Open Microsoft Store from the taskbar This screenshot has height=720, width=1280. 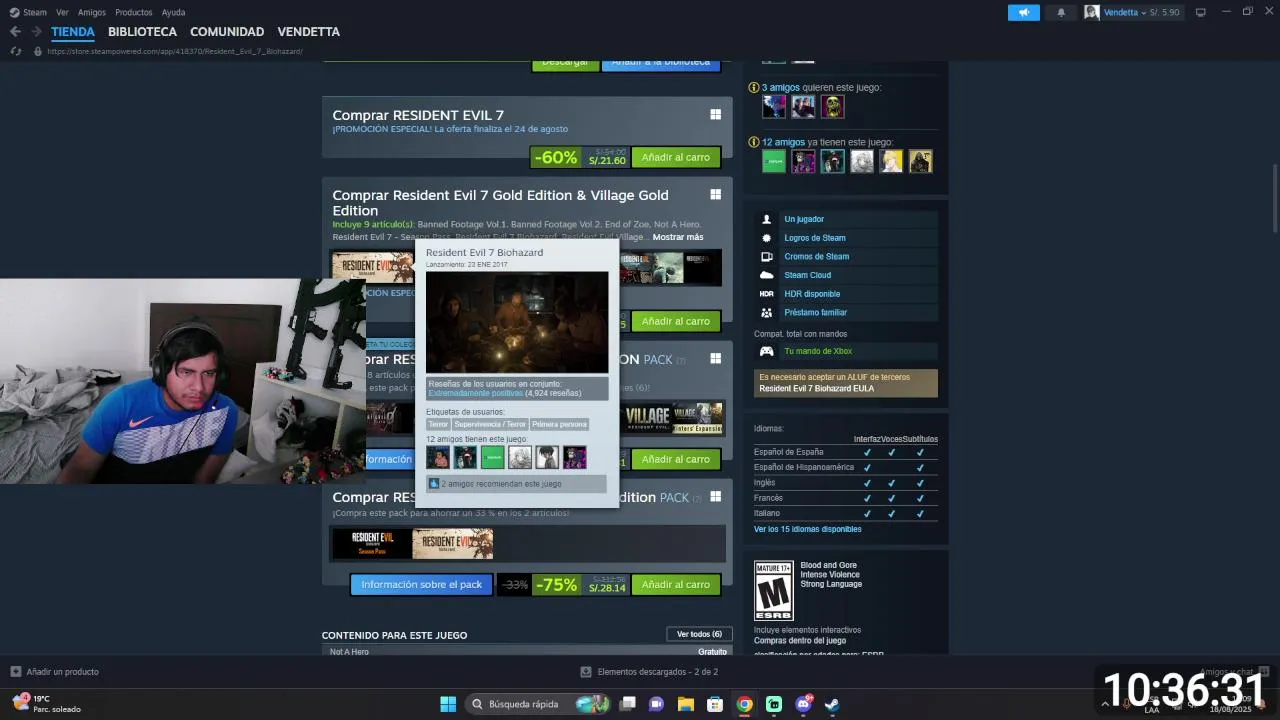point(715,704)
